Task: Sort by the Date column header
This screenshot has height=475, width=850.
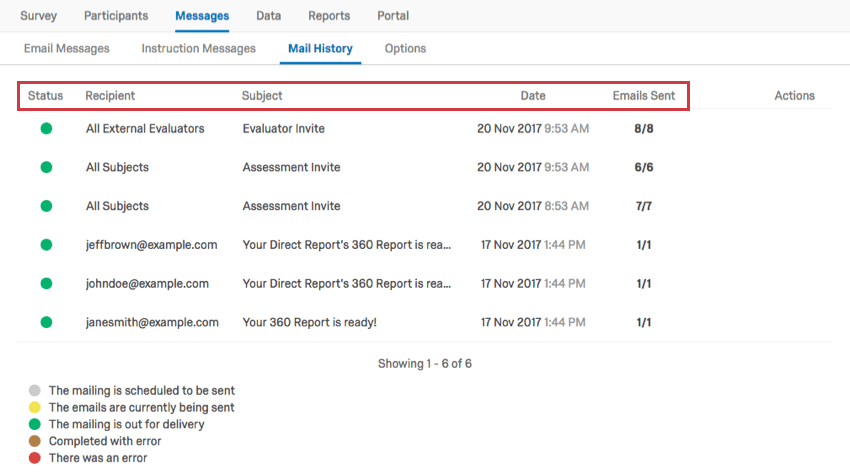Action: pos(533,96)
